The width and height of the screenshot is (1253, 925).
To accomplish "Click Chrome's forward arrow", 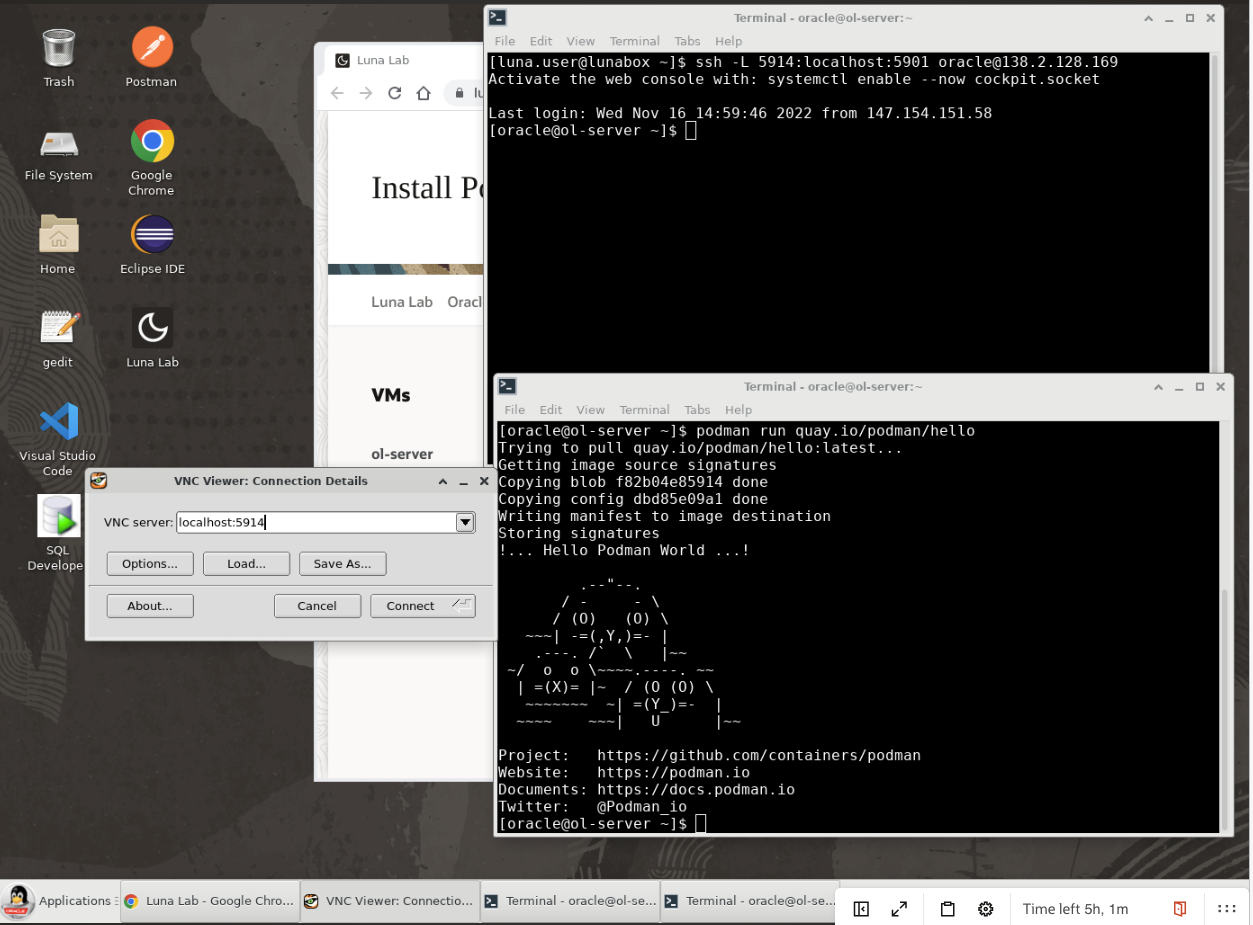I will (x=366, y=93).
